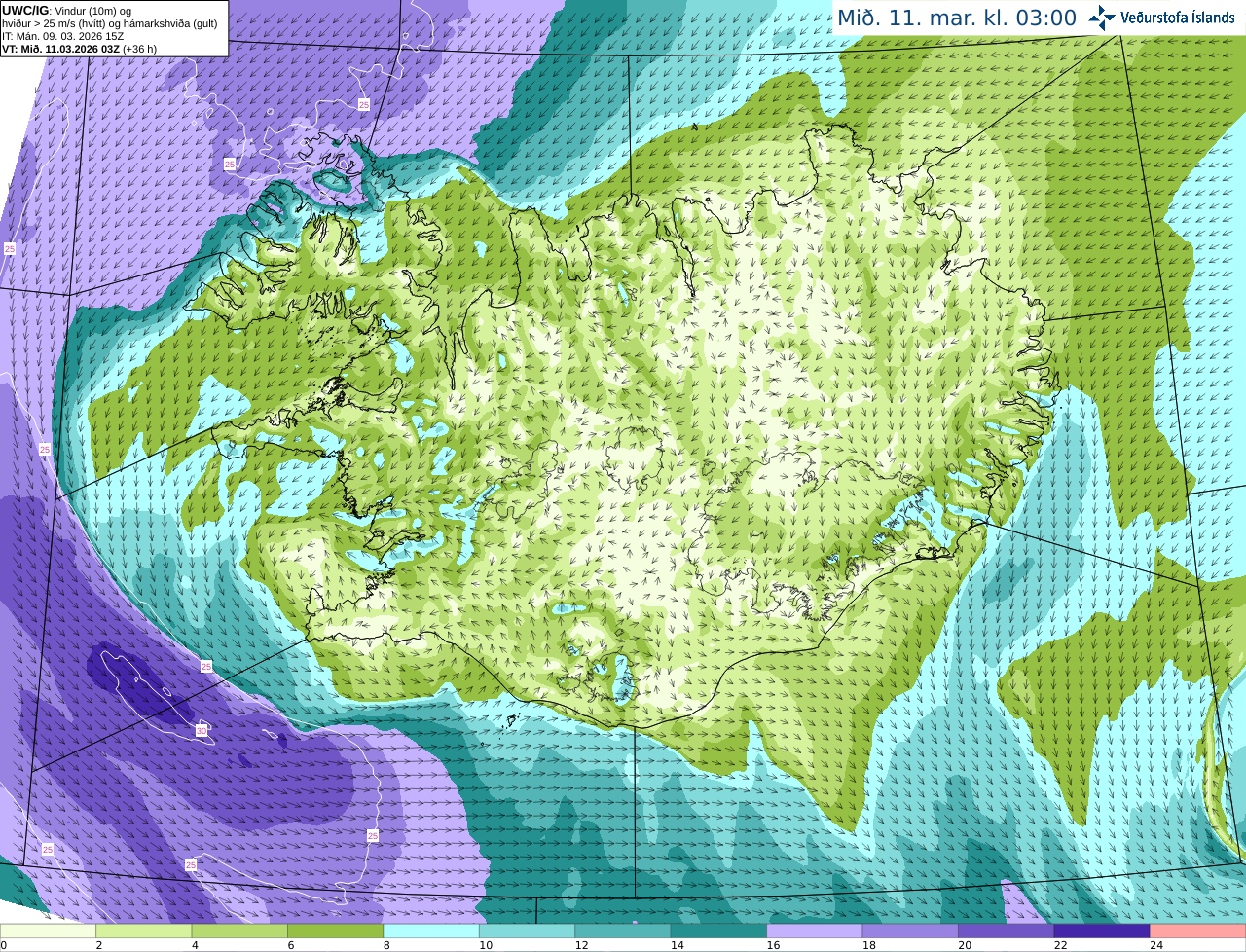1246x952 pixels.
Task: Click the legend scale value 24
Action: point(1156,945)
